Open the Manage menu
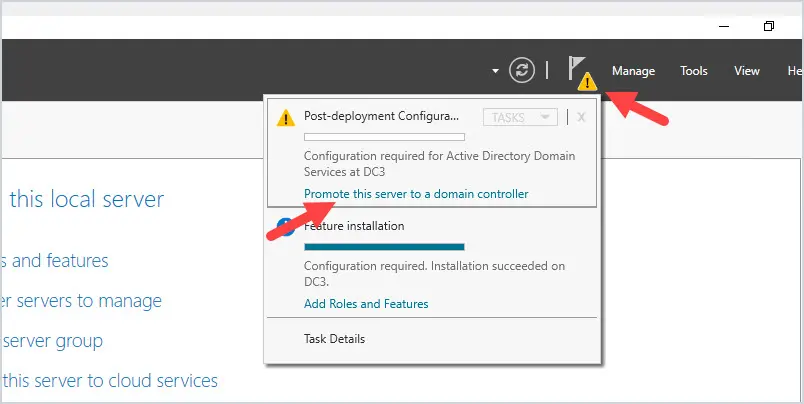 (x=633, y=71)
